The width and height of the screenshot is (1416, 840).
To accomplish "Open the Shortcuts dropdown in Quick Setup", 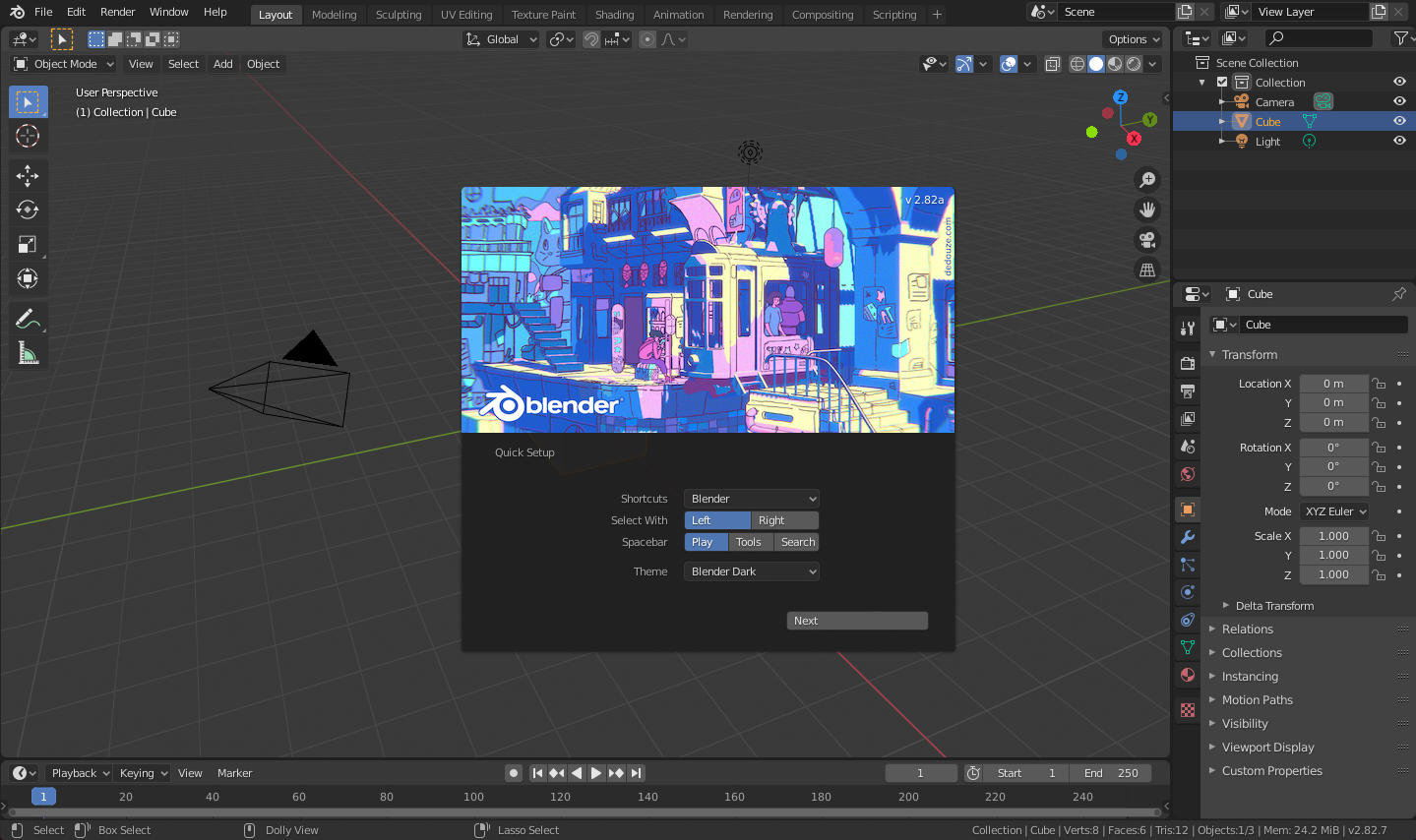I will (751, 498).
